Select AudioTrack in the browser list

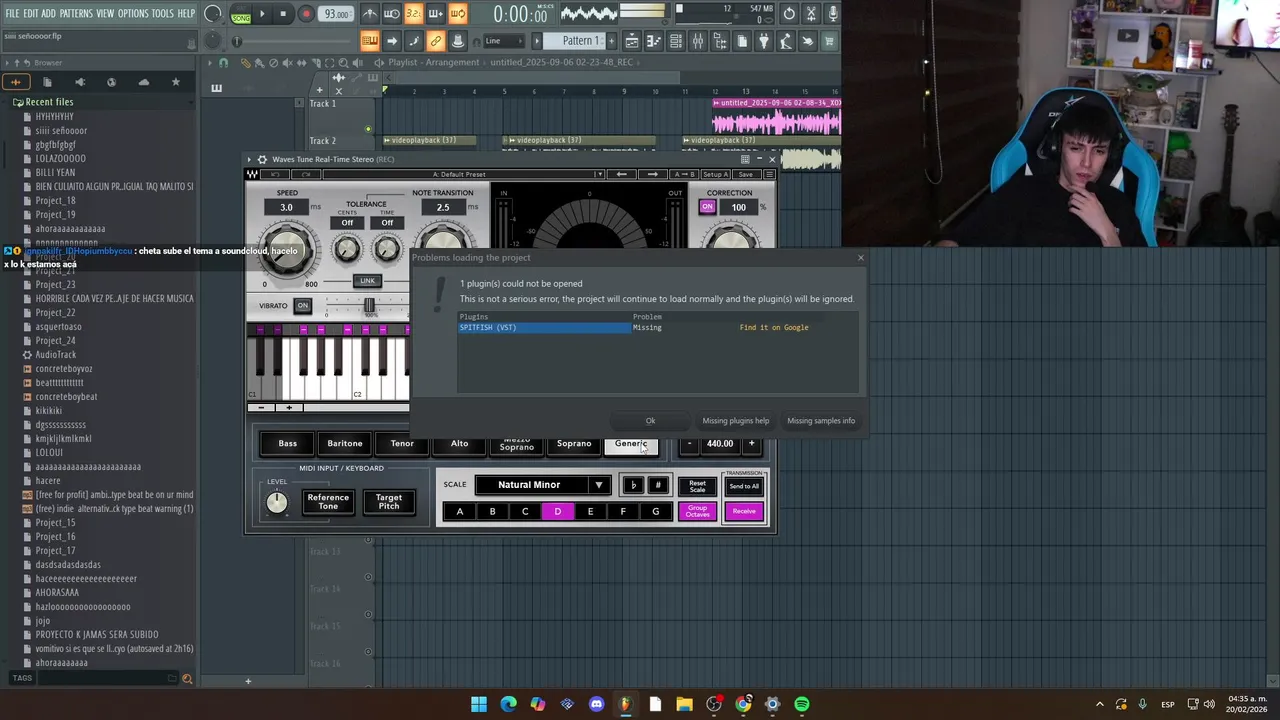coord(55,354)
